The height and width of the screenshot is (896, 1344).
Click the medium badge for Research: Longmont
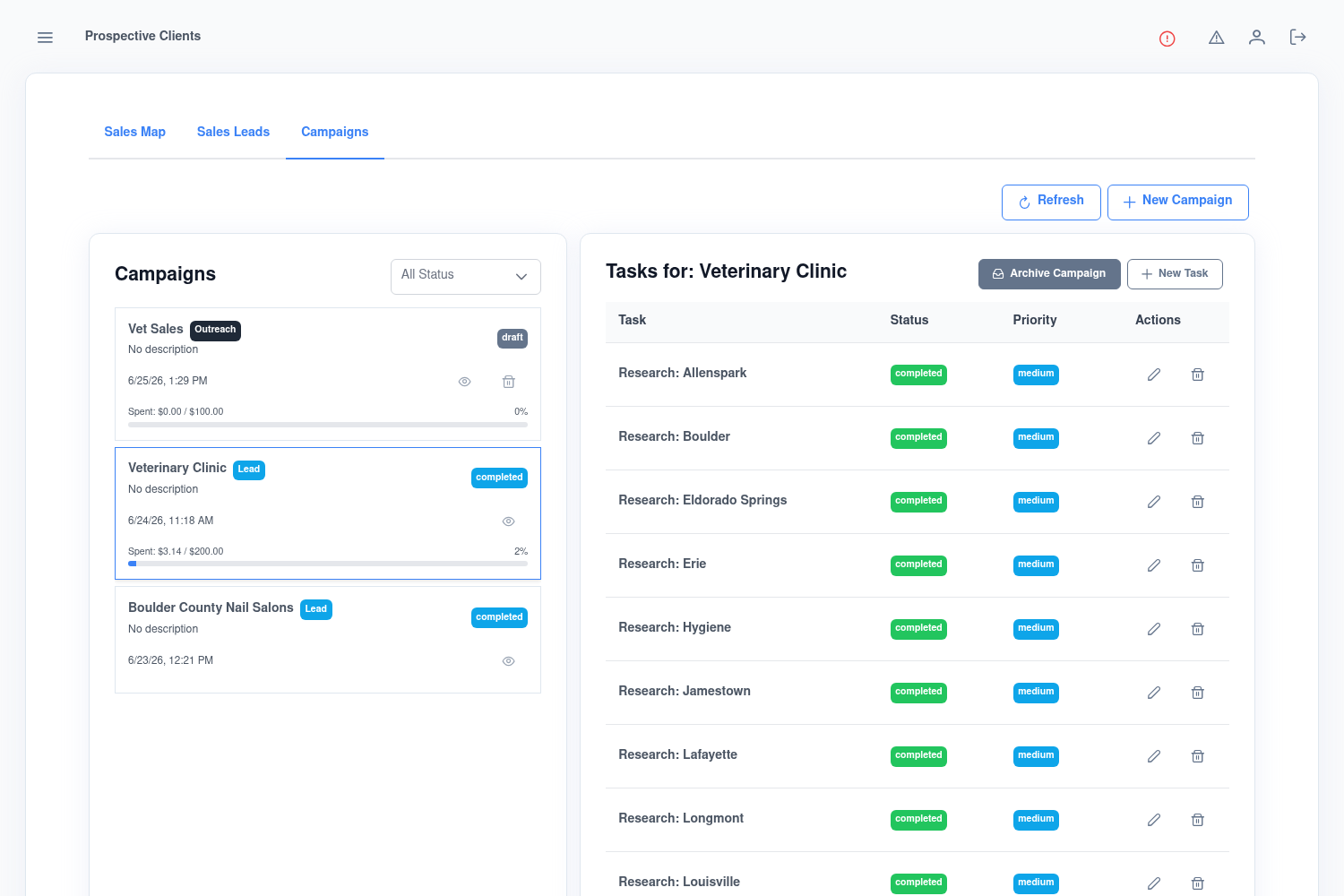(x=1036, y=819)
